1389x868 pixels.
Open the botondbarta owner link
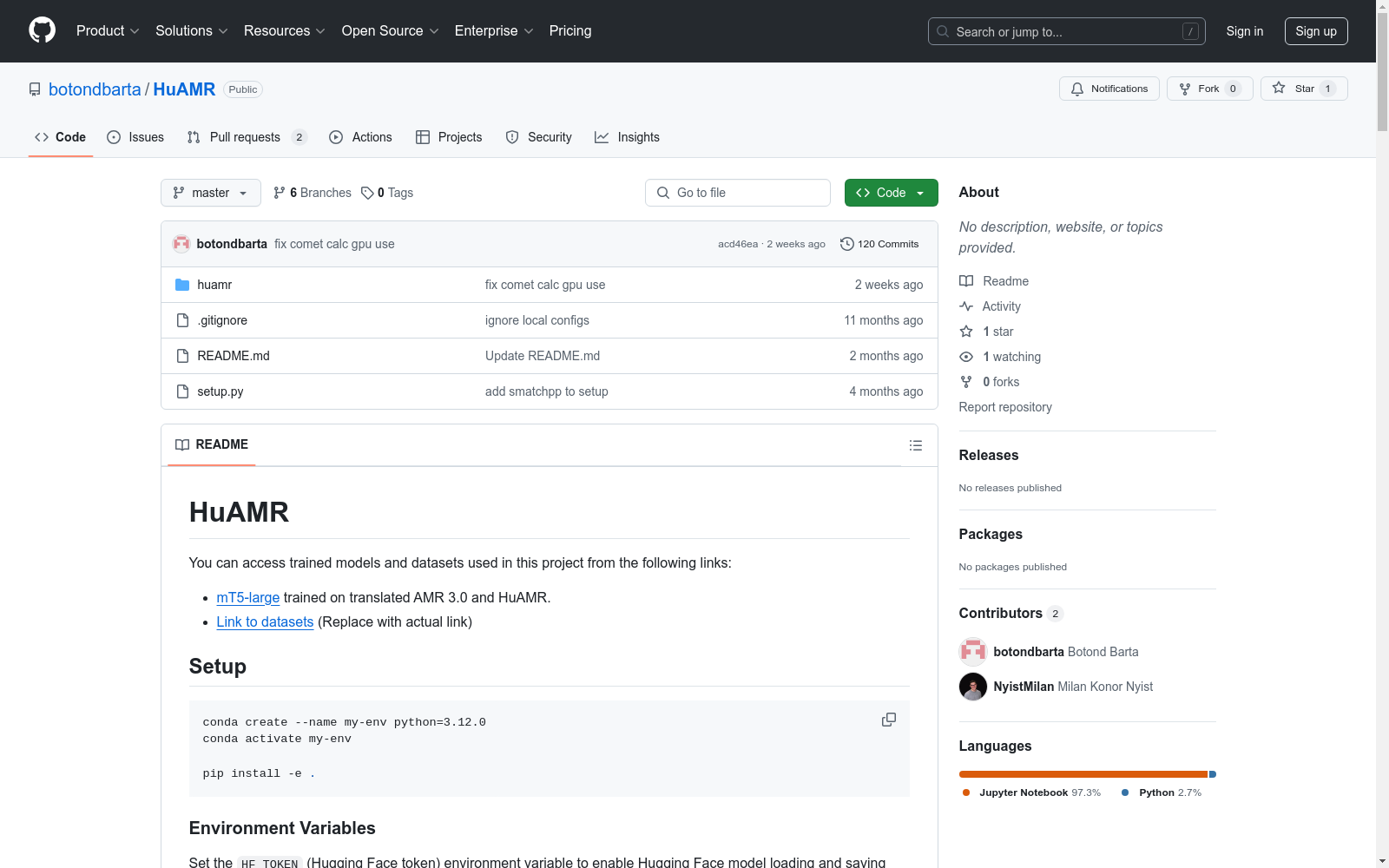tap(95, 89)
